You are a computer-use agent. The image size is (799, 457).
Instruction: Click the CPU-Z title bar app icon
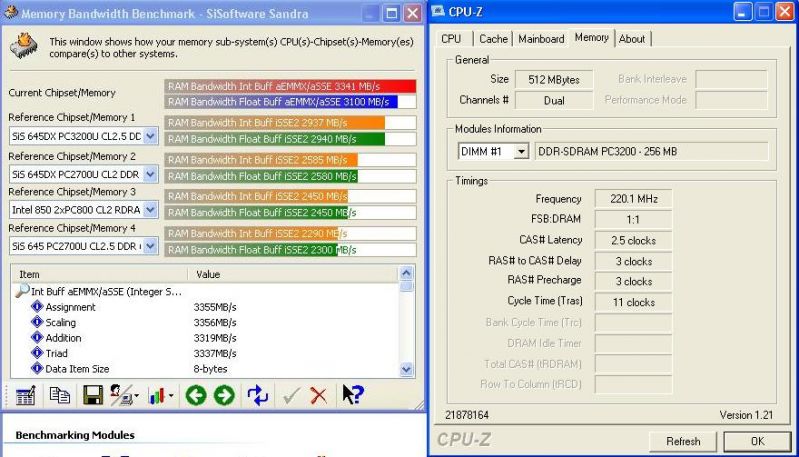(438, 11)
